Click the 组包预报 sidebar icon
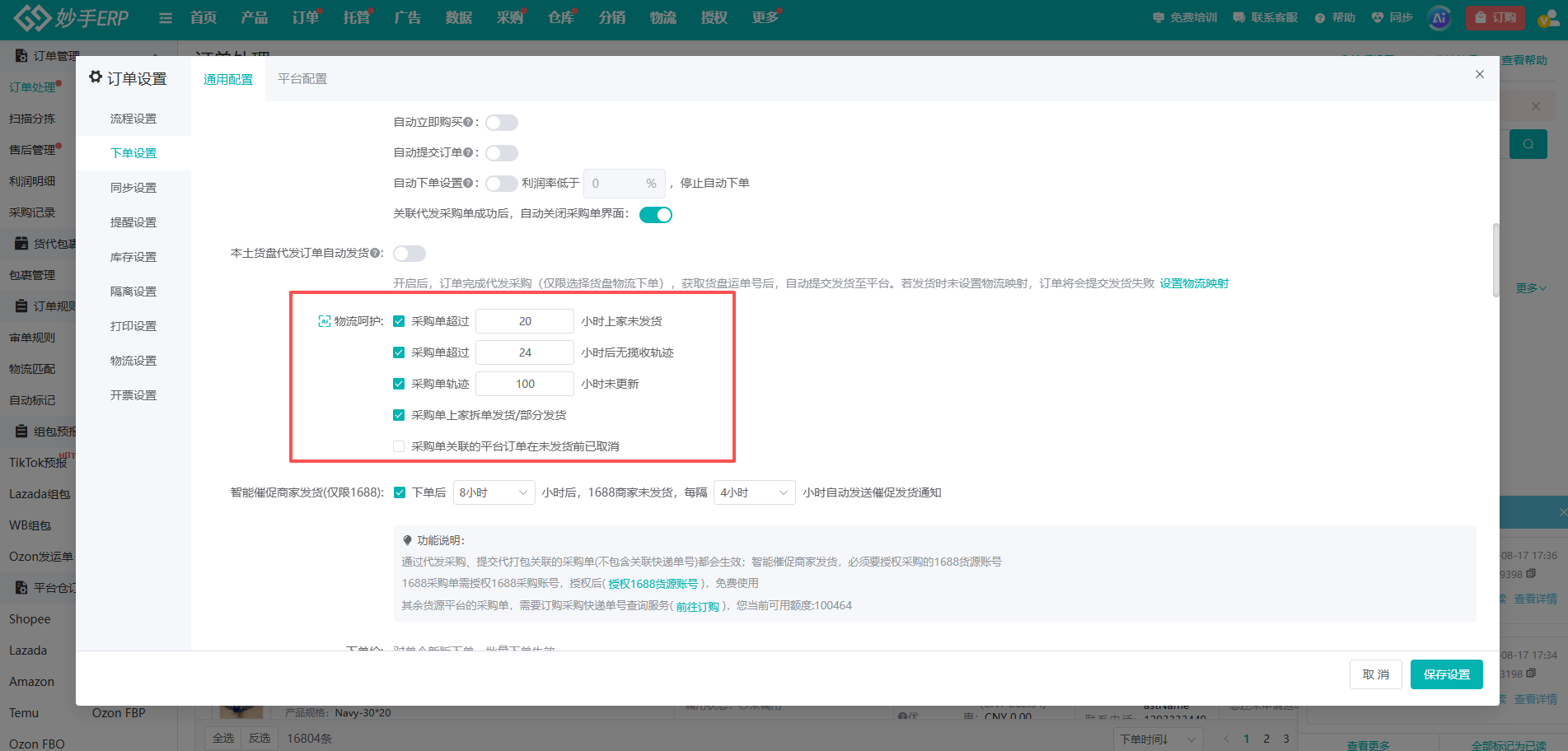Image resolution: width=1568 pixels, height=751 pixels. pos(21,431)
